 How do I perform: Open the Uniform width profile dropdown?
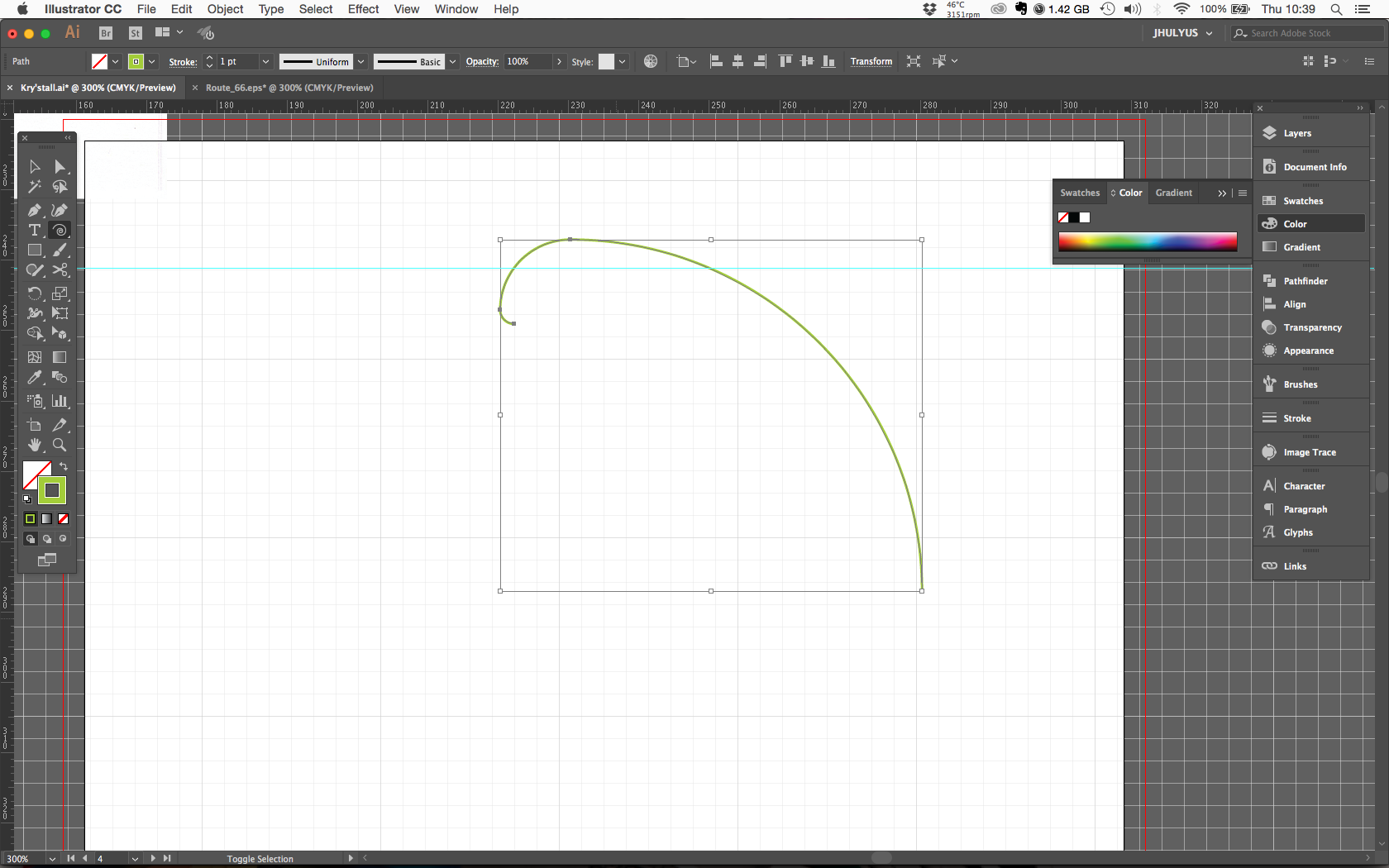click(361, 61)
